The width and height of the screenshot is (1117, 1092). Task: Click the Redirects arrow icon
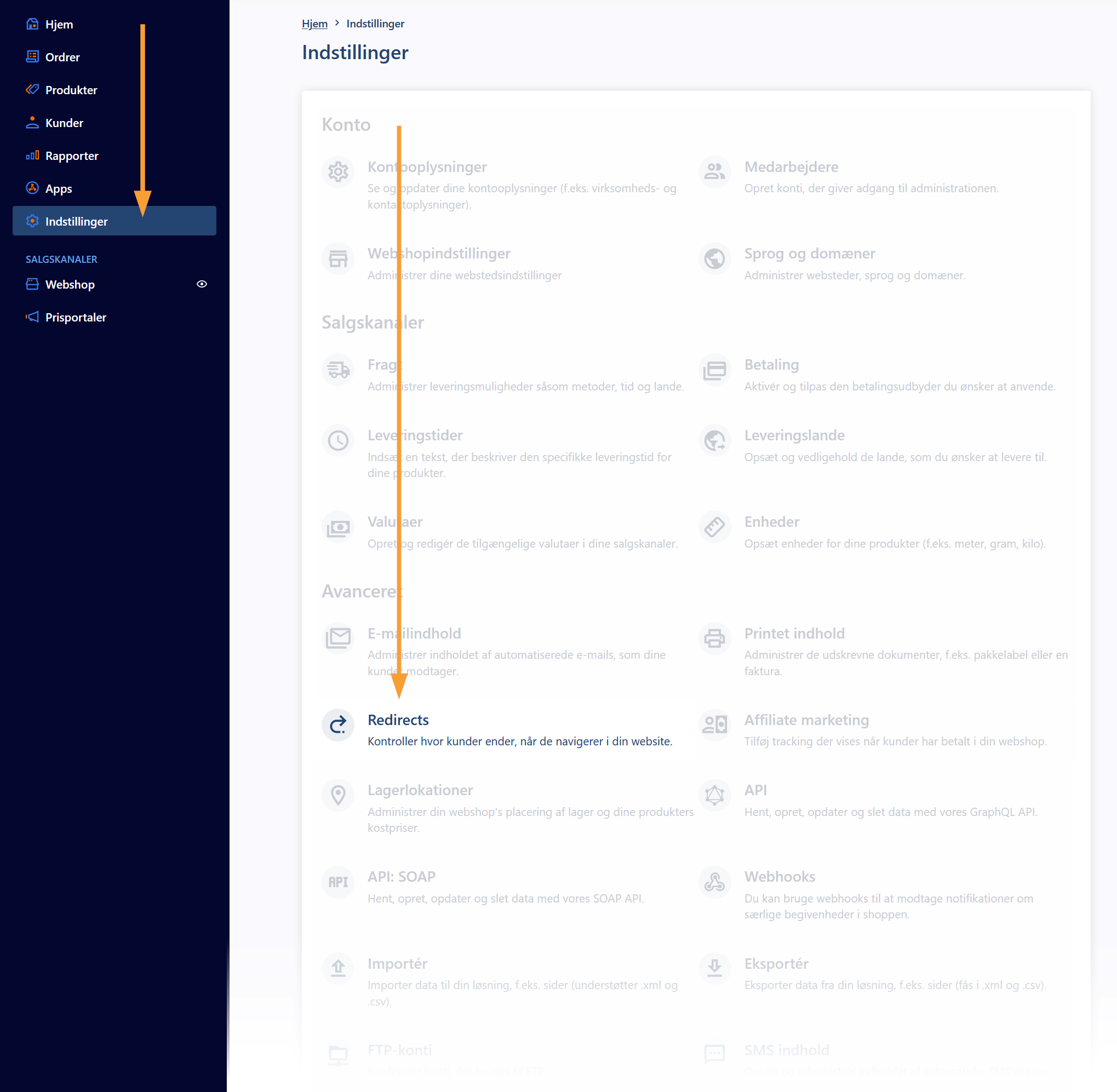point(338,725)
